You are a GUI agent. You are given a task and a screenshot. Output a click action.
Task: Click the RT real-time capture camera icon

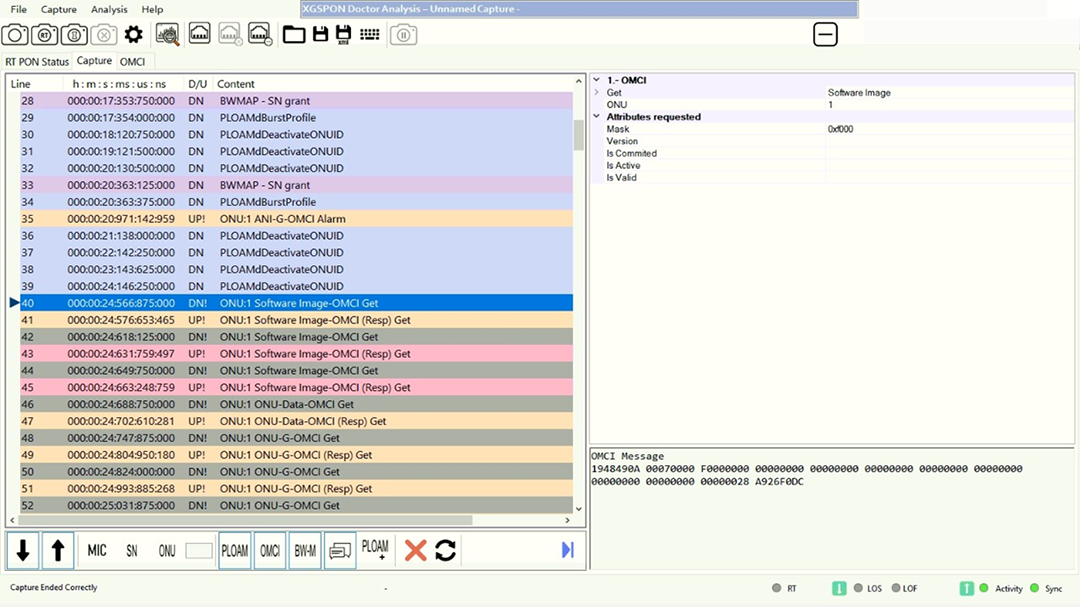pyautogui.click(x=45, y=35)
